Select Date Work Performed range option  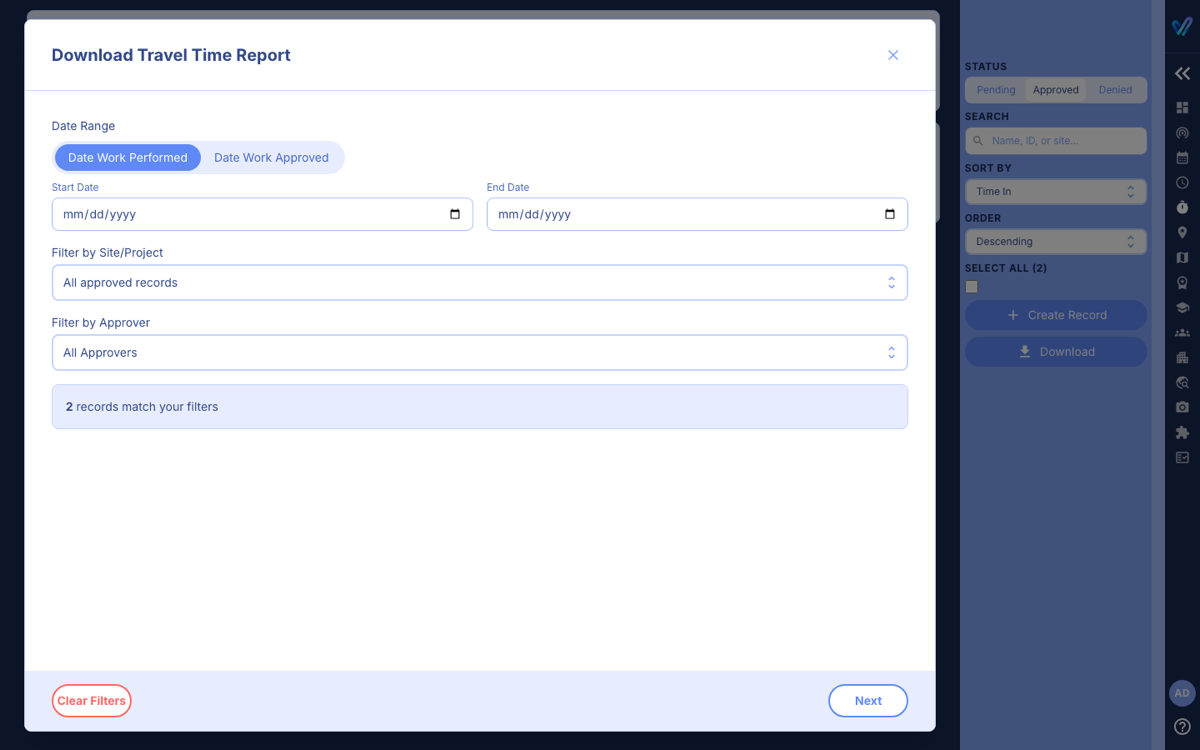[128, 158]
